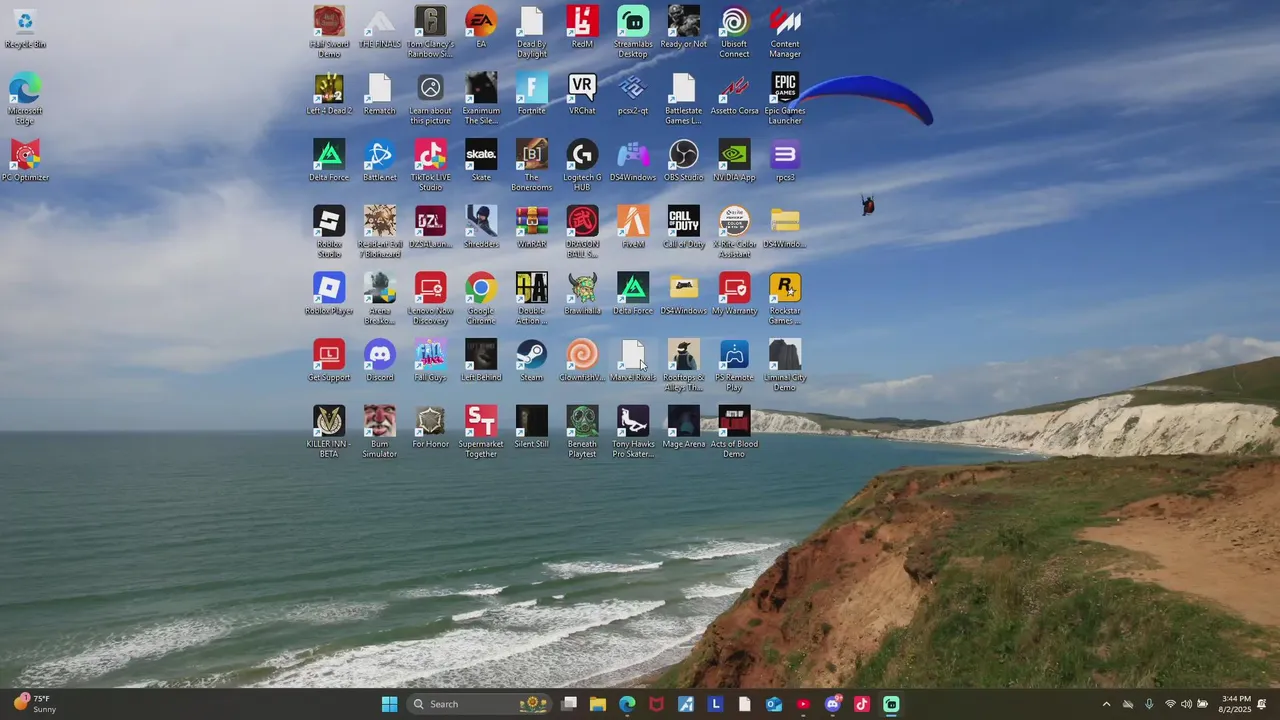Select the Ready or Not shortcut
The image size is (1280, 720).
684,28
